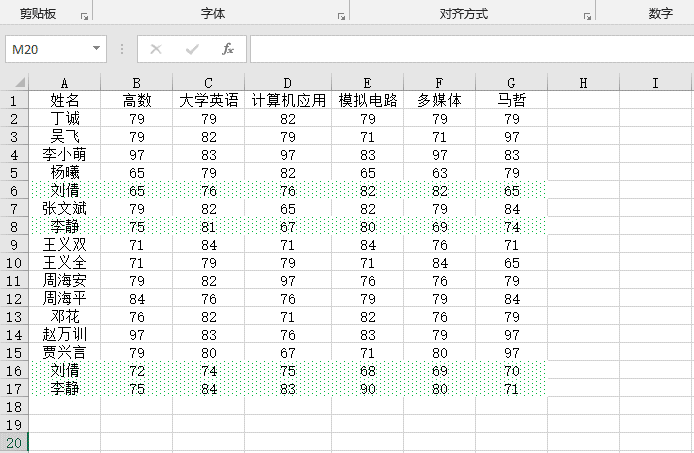The image size is (694, 453).
Task: Click 大学英语 score 74 in row 16
Action: [208, 371]
